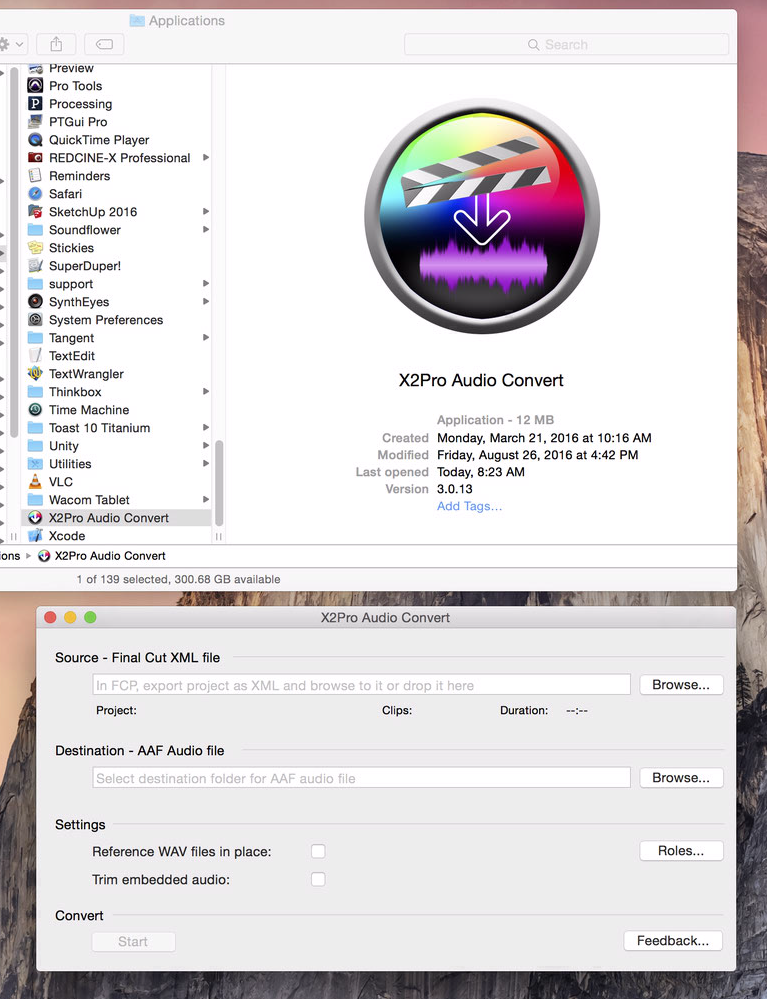The width and height of the screenshot is (767, 999).
Task: Toggle the Trim embedded audio checkbox
Action: click(318, 879)
